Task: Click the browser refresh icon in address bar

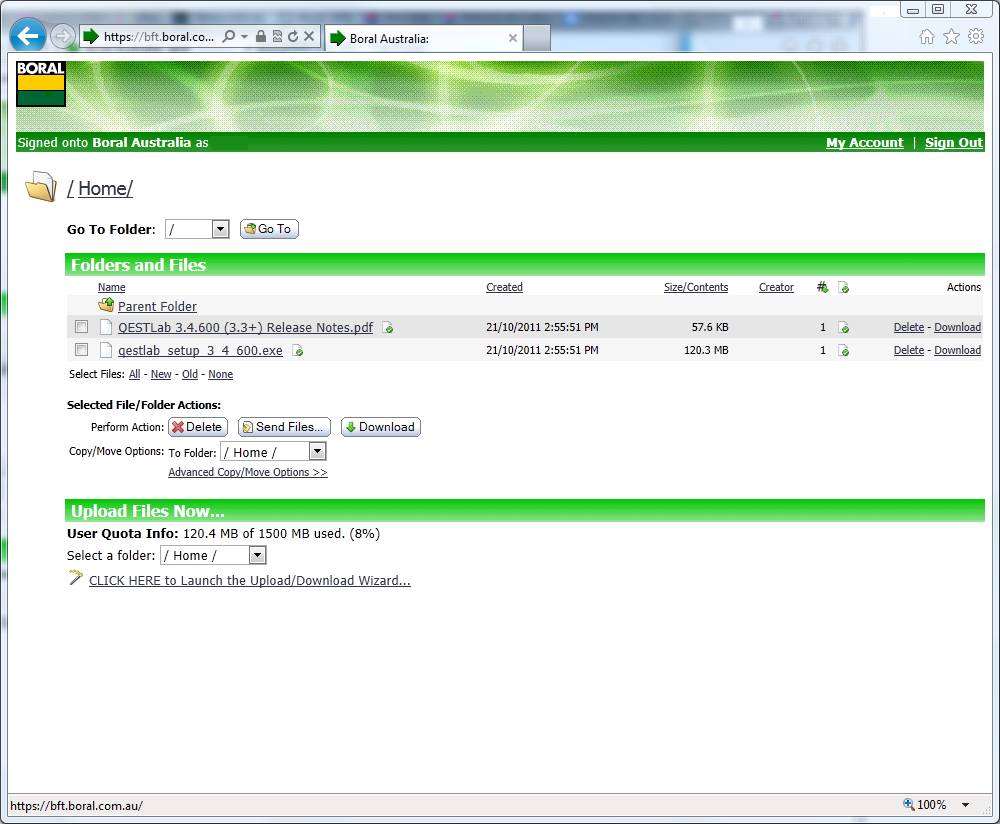Action: click(293, 37)
